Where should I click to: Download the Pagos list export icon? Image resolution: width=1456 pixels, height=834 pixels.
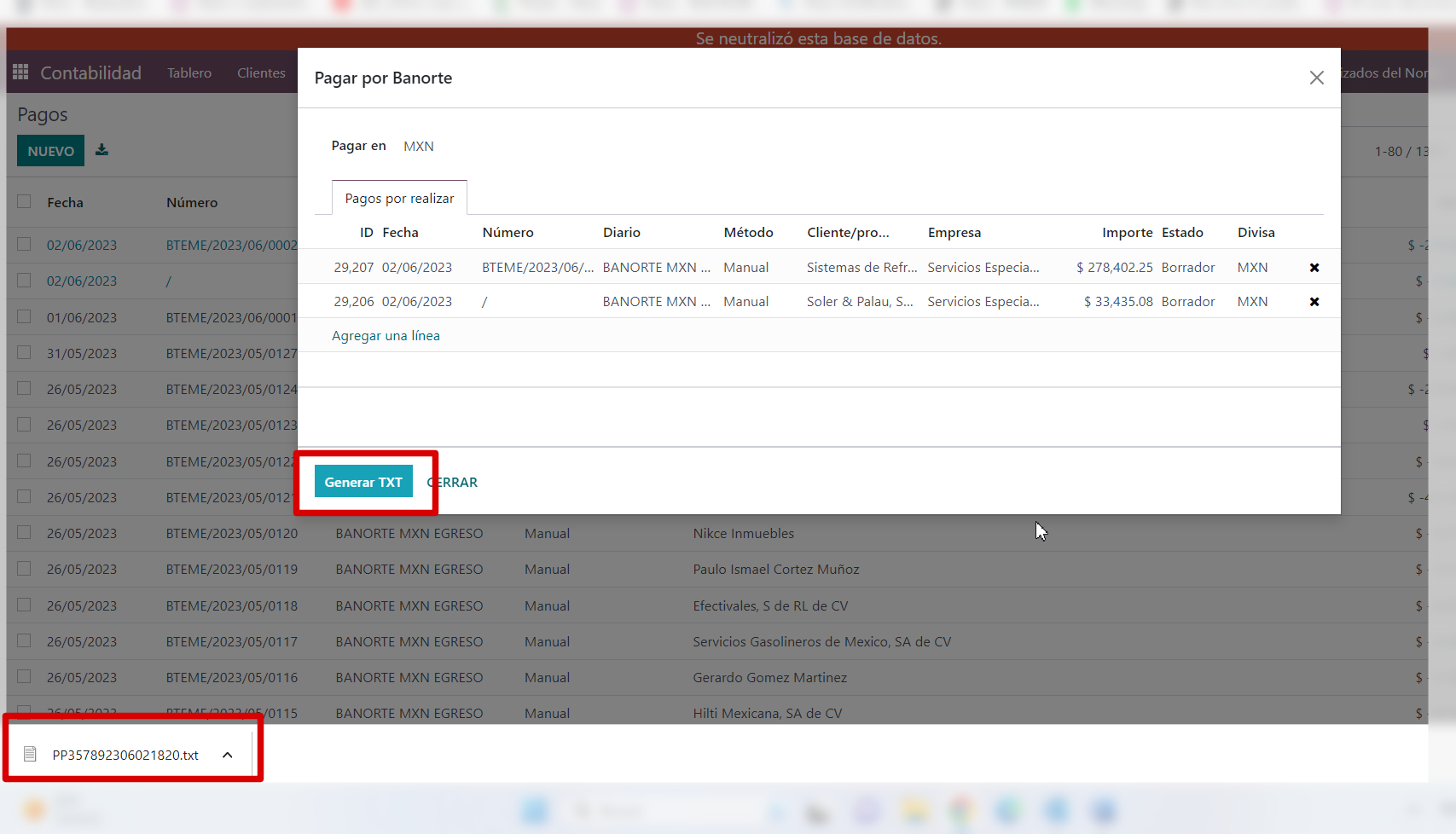[102, 150]
